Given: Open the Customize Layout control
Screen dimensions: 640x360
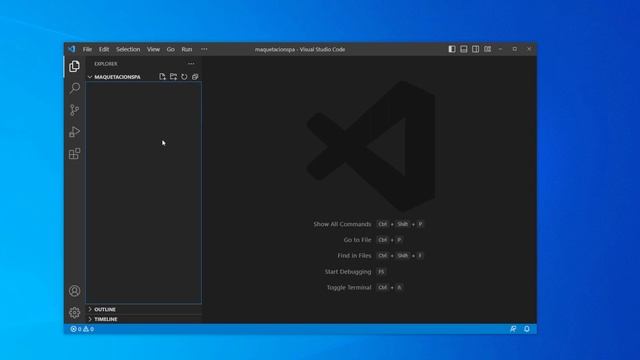Looking at the screenshot, I should pos(487,49).
